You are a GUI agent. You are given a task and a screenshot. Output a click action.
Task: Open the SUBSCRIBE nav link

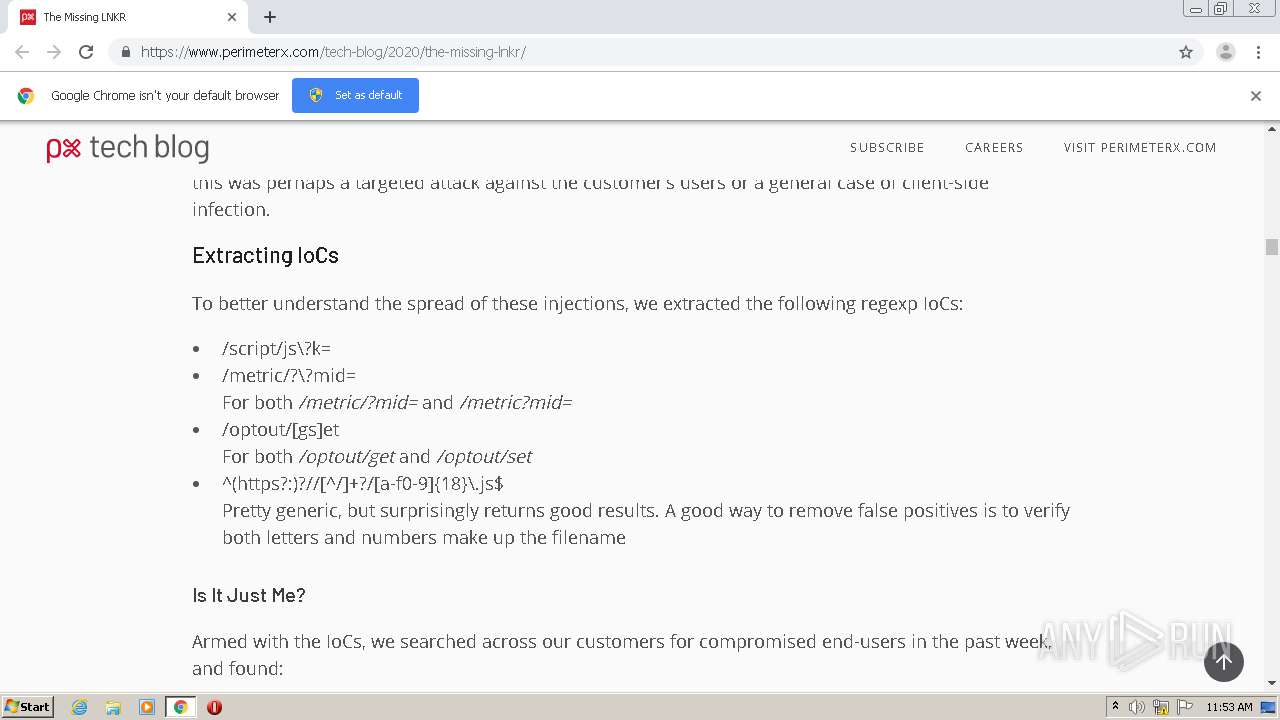click(887, 147)
